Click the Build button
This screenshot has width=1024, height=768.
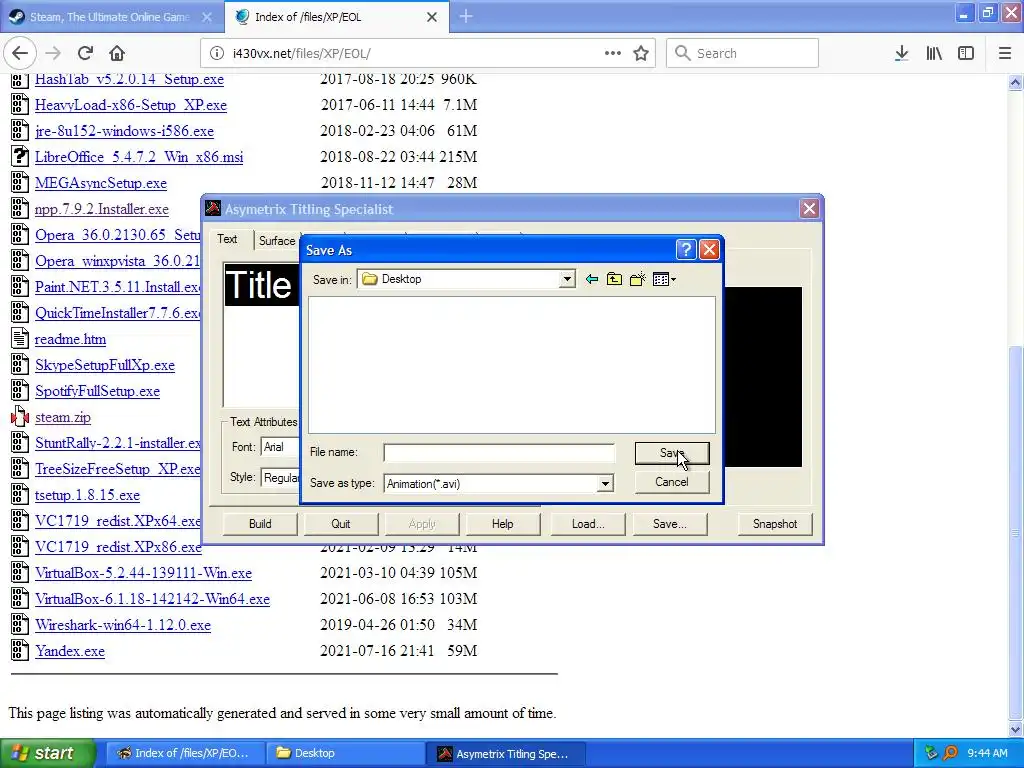point(260,524)
